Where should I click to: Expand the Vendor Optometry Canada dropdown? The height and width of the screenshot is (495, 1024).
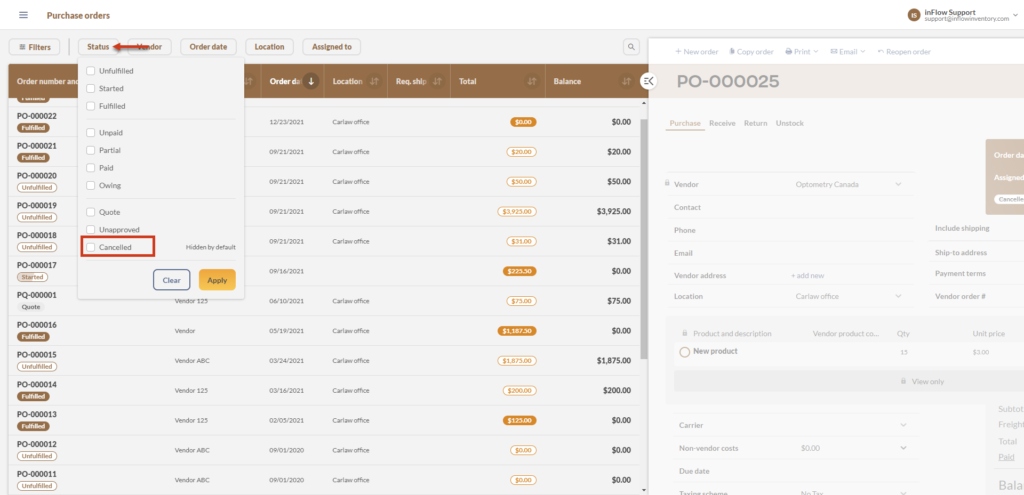899,184
